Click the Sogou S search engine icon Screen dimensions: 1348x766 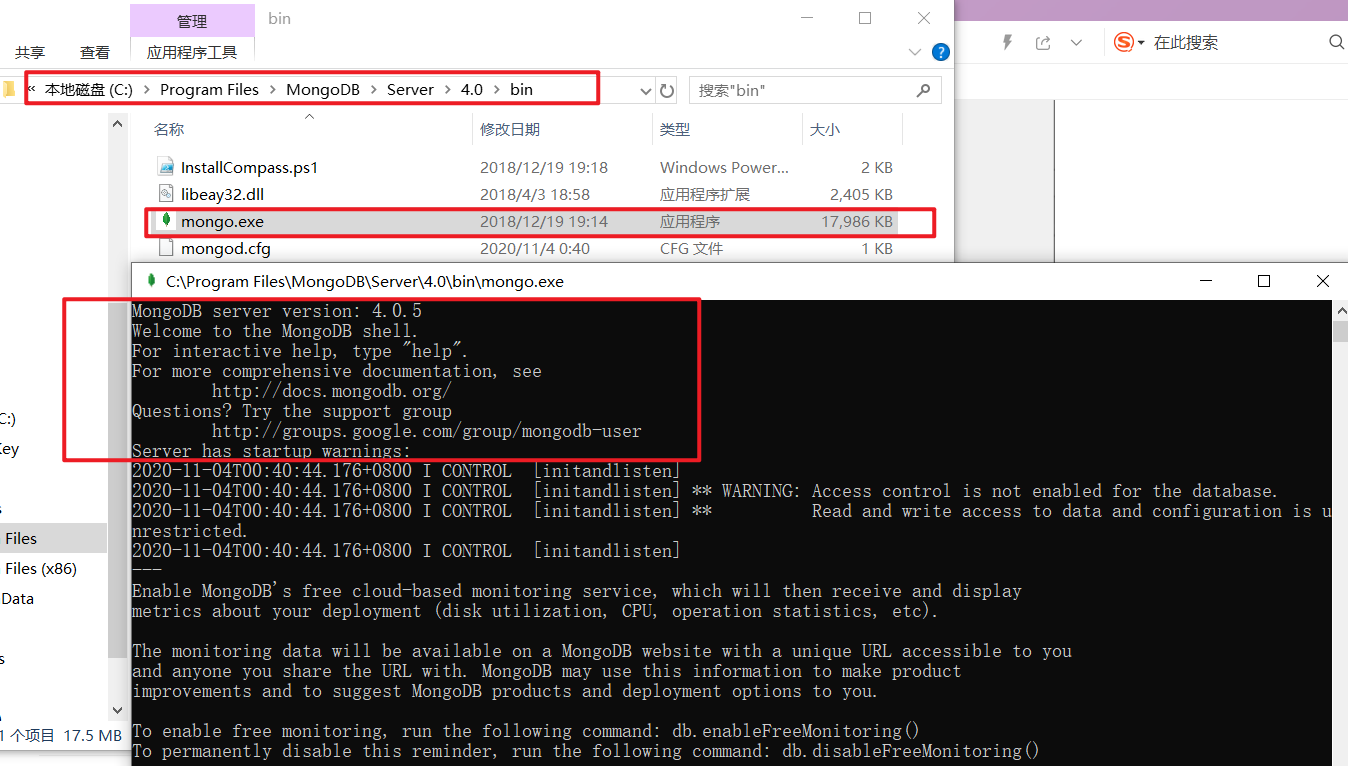tap(1124, 42)
